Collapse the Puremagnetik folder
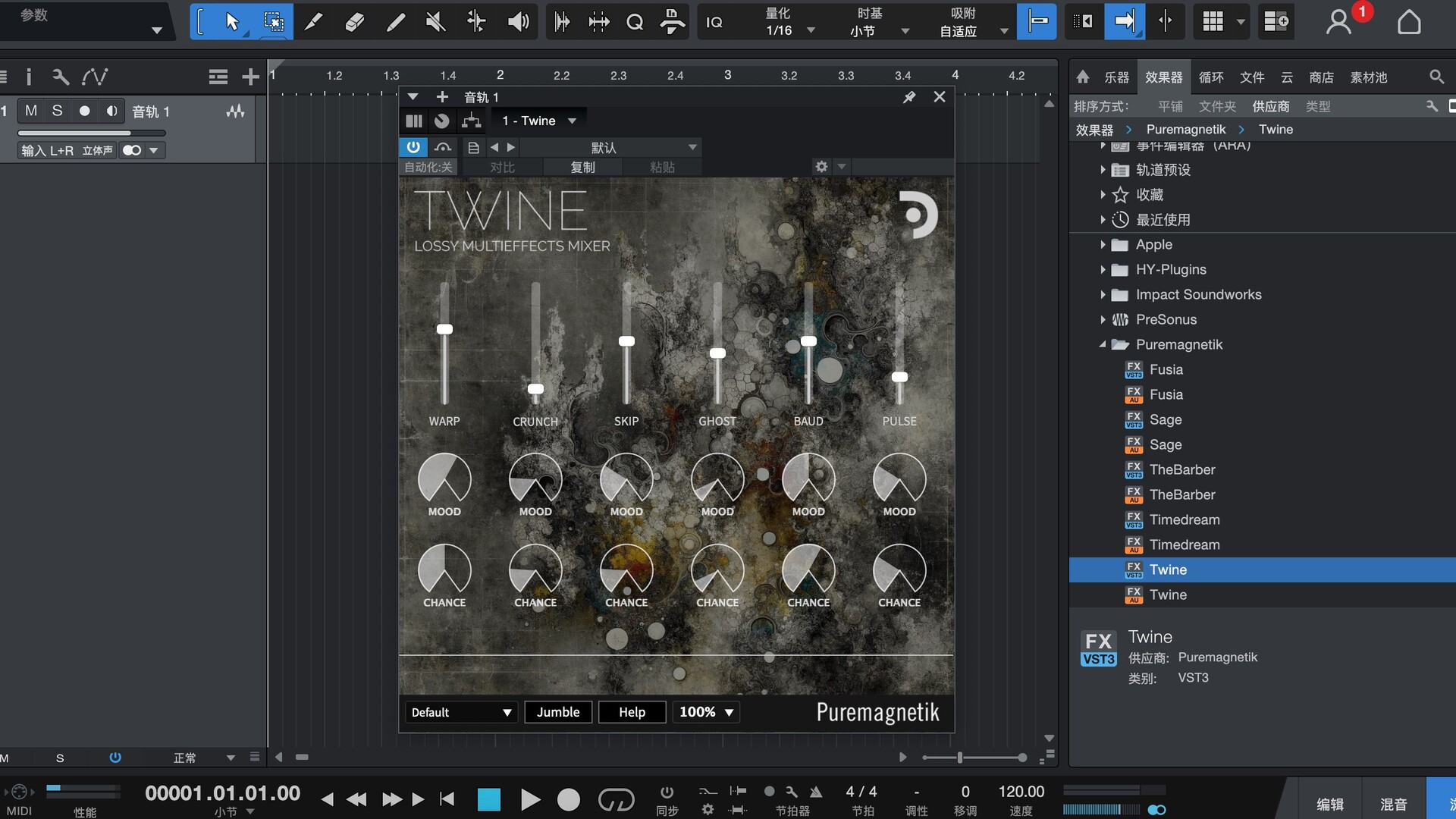The height and width of the screenshot is (819, 1456). click(x=1103, y=344)
